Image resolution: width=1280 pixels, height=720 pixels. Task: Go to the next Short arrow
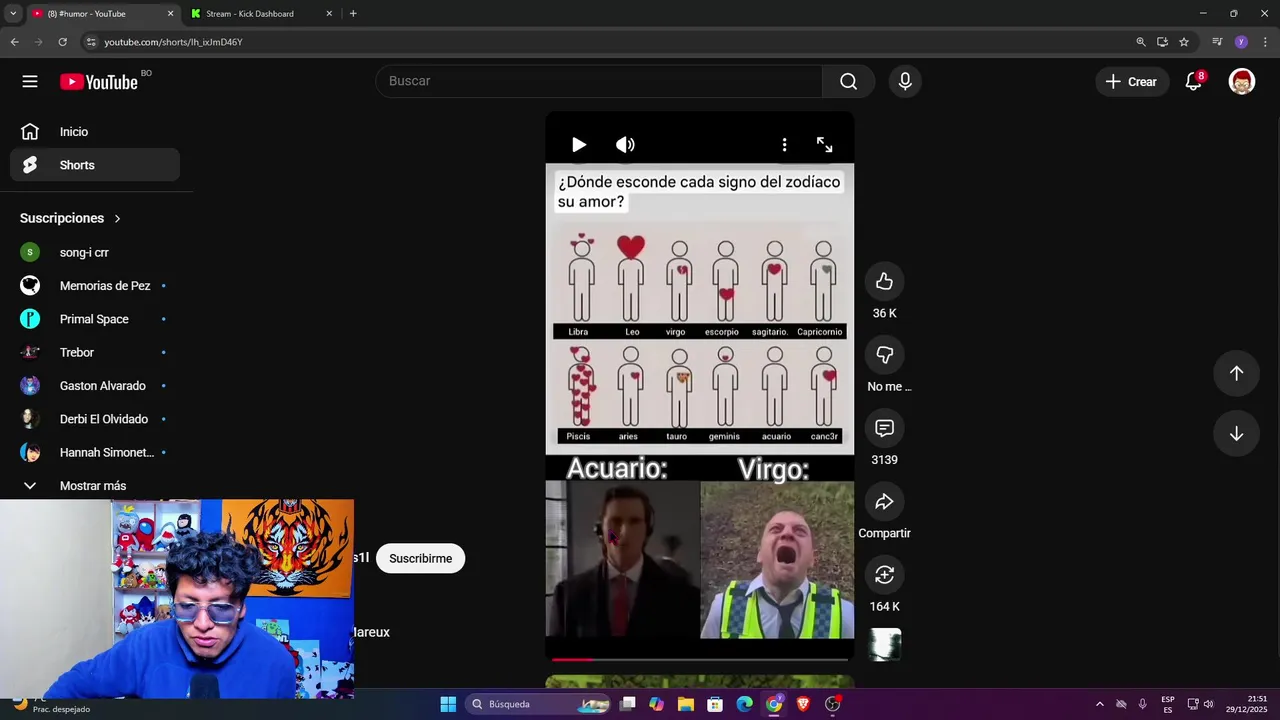1236,434
